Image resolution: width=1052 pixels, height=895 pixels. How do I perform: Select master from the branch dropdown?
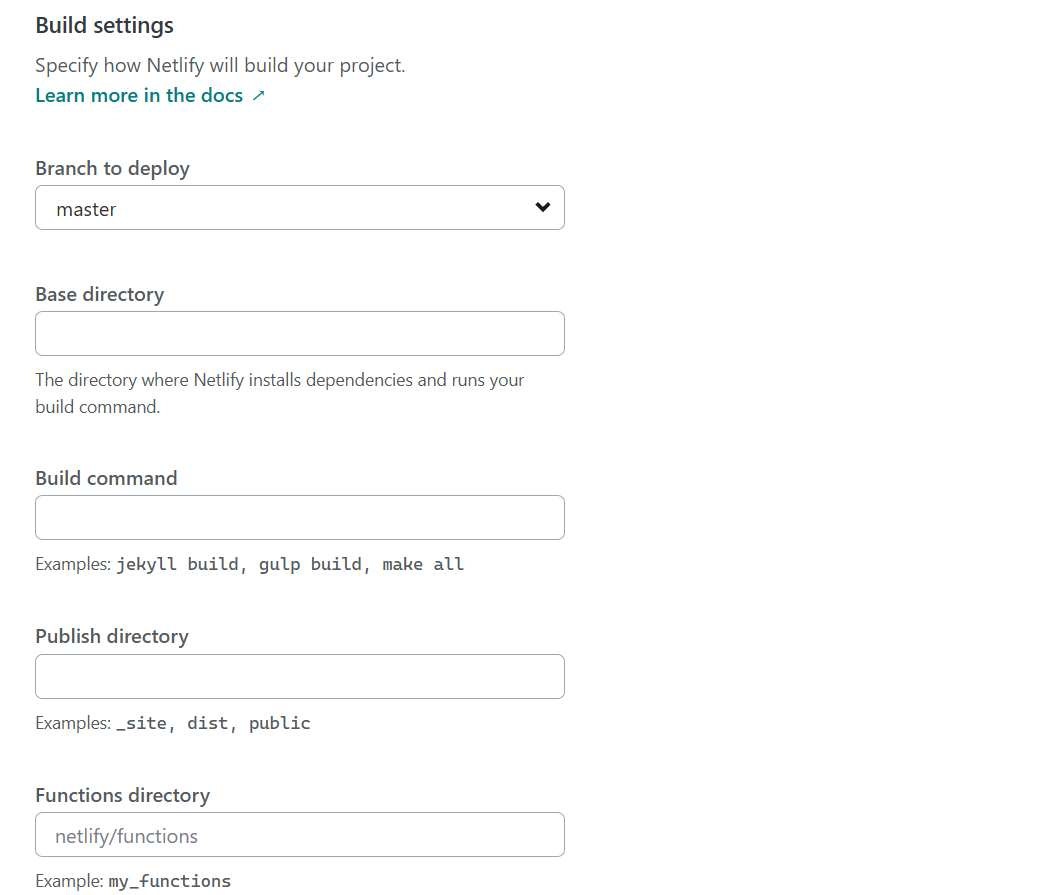pyautogui.click(x=300, y=207)
